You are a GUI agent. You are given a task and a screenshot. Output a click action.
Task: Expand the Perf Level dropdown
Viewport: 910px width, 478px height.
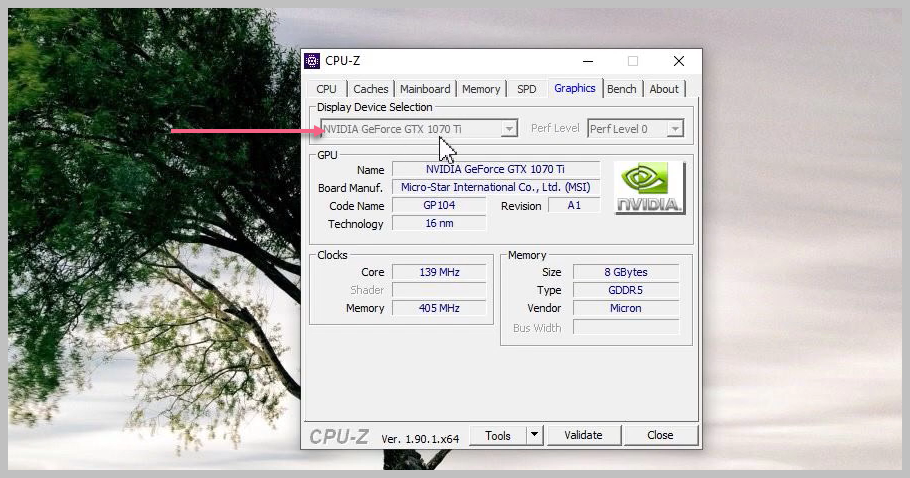[674, 129]
